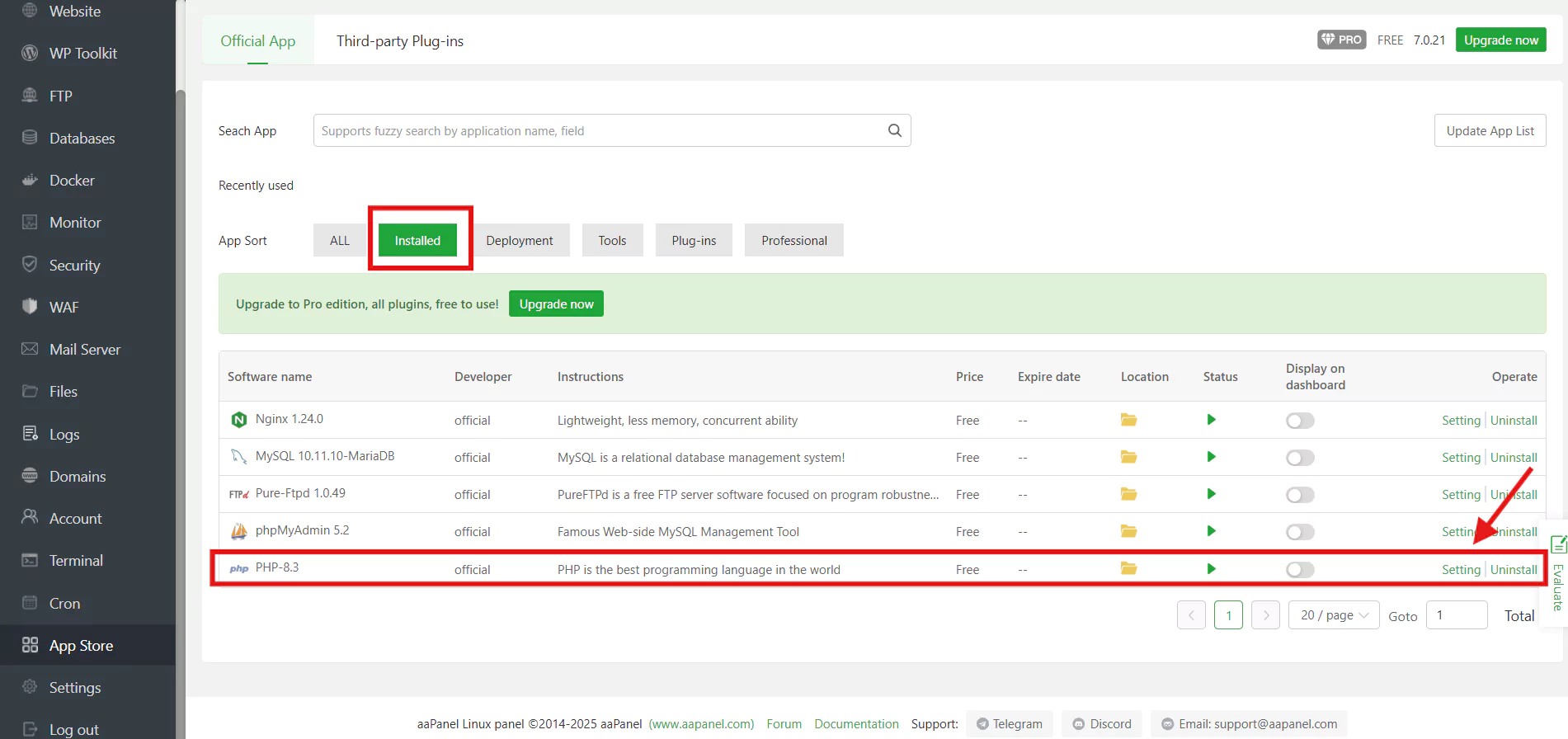Select the ALL app sort filter
The image size is (1568, 739).
340,240
